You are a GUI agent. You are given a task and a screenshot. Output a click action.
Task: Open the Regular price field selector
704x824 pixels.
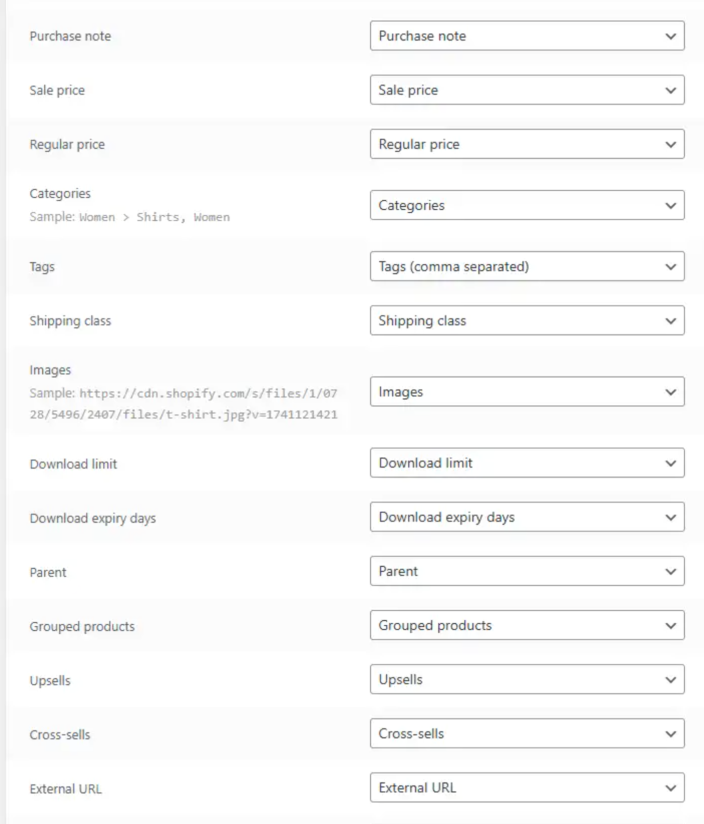[527, 144]
